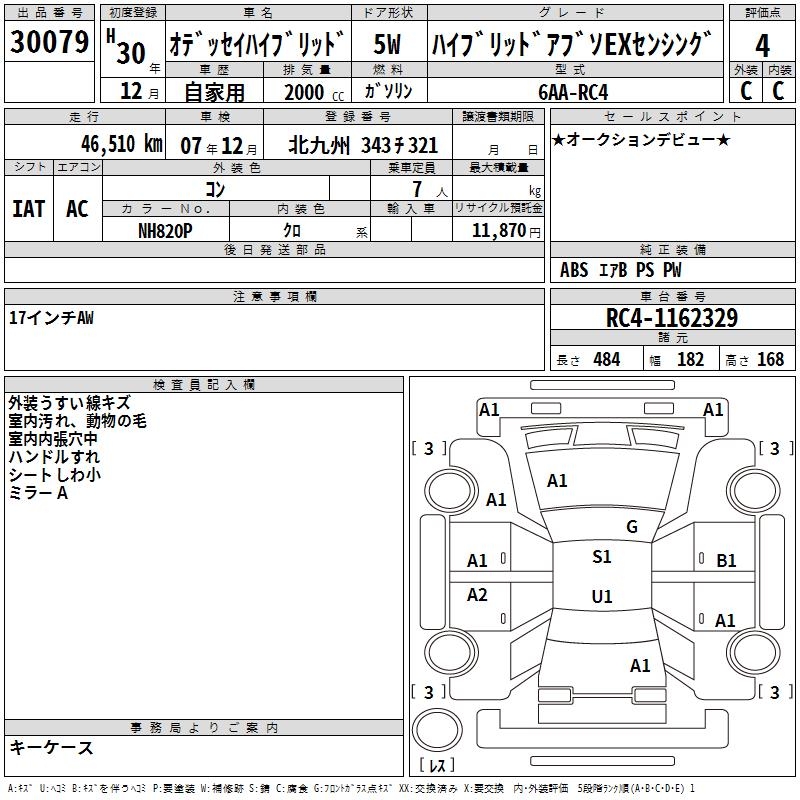
Task: Select the interior color クロ
Action: point(292,231)
